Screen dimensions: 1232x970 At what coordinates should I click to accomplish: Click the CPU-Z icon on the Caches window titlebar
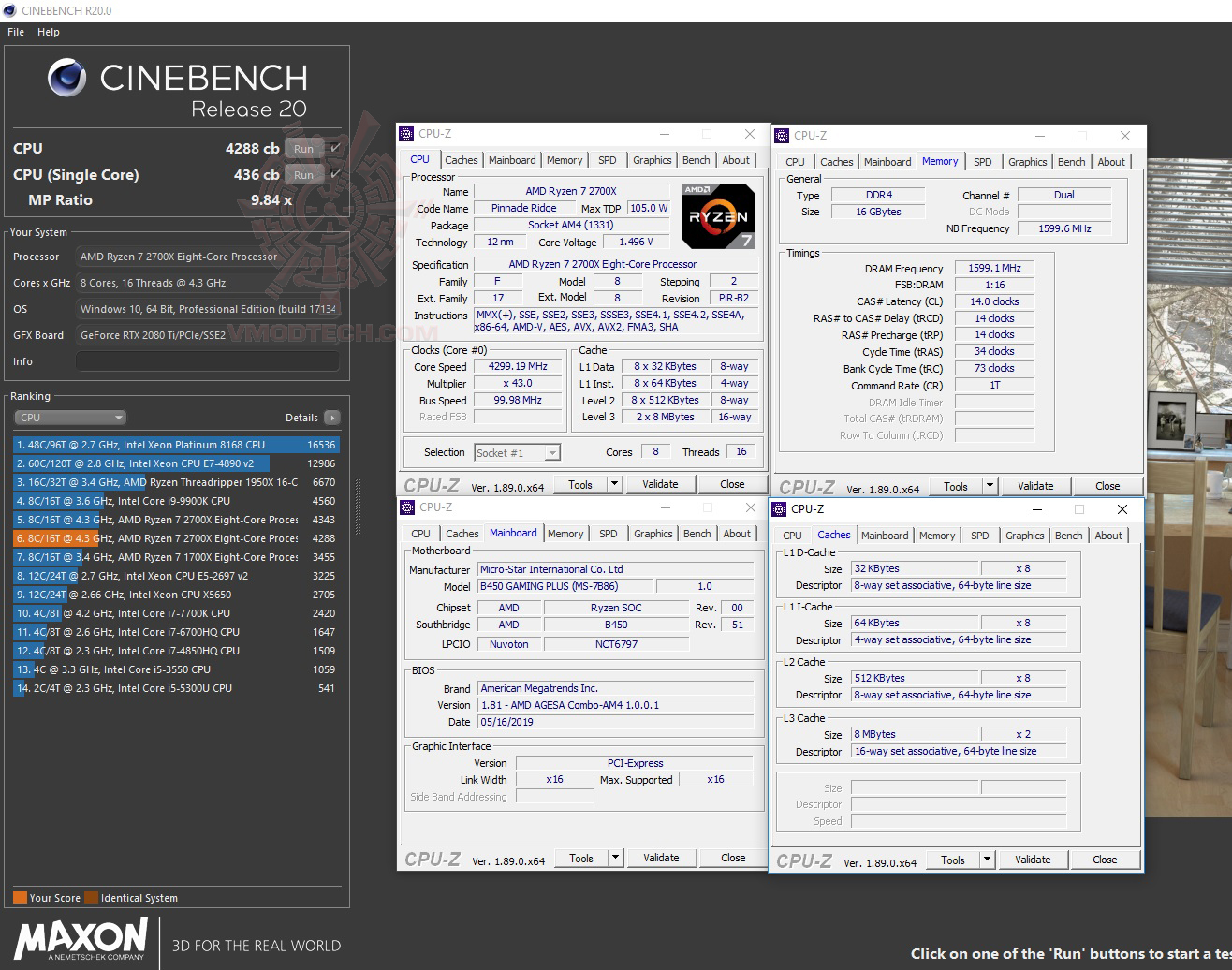[x=778, y=509]
